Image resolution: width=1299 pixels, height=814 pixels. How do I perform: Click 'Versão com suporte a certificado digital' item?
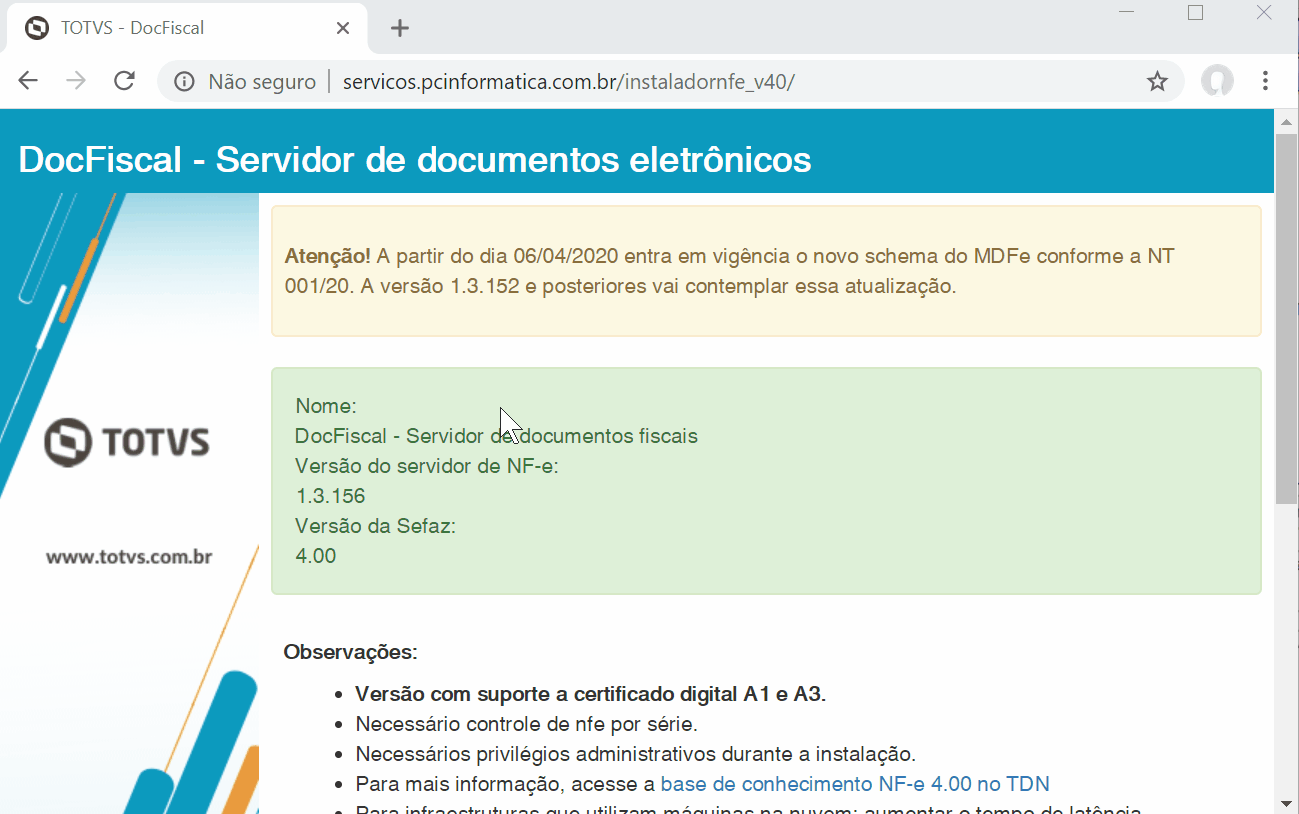click(591, 694)
